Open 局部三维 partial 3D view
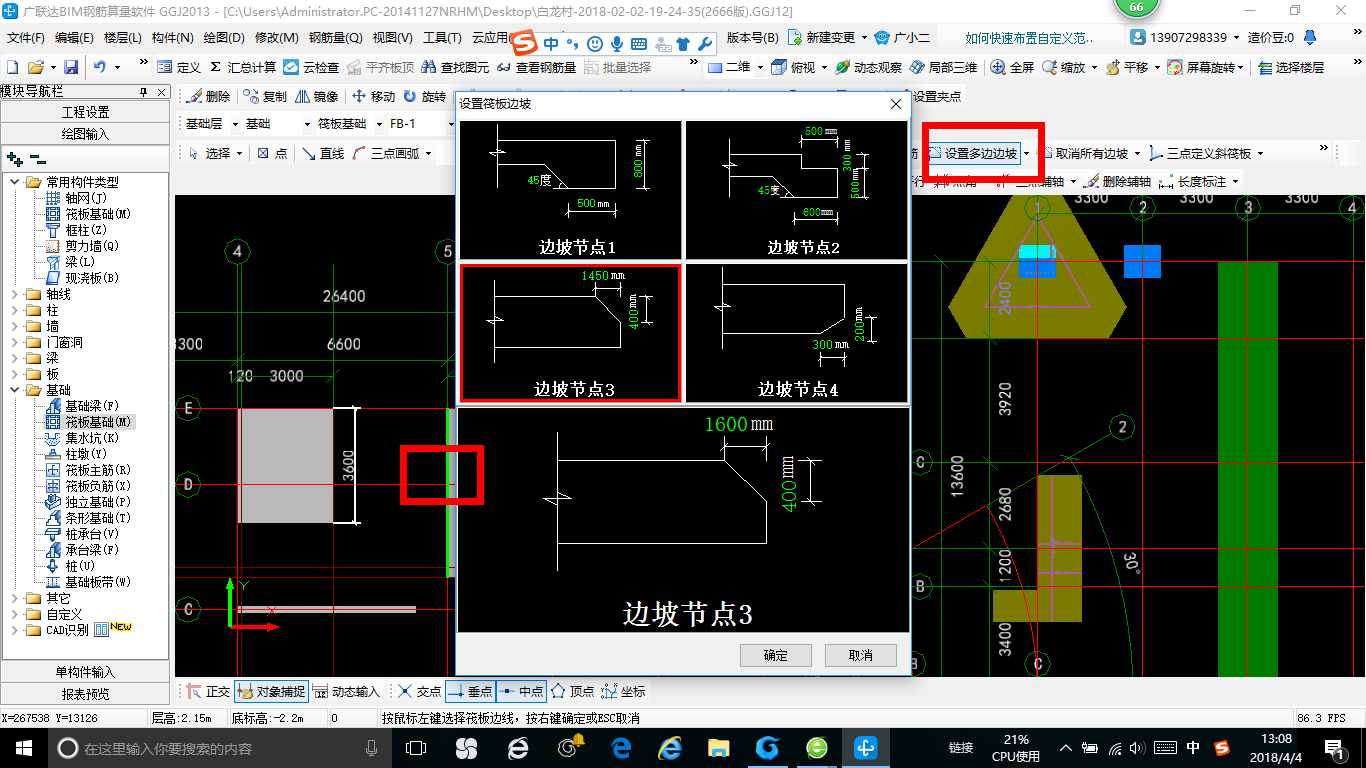The width and height of the screenshot is (1366, 768). pos(943,67)
